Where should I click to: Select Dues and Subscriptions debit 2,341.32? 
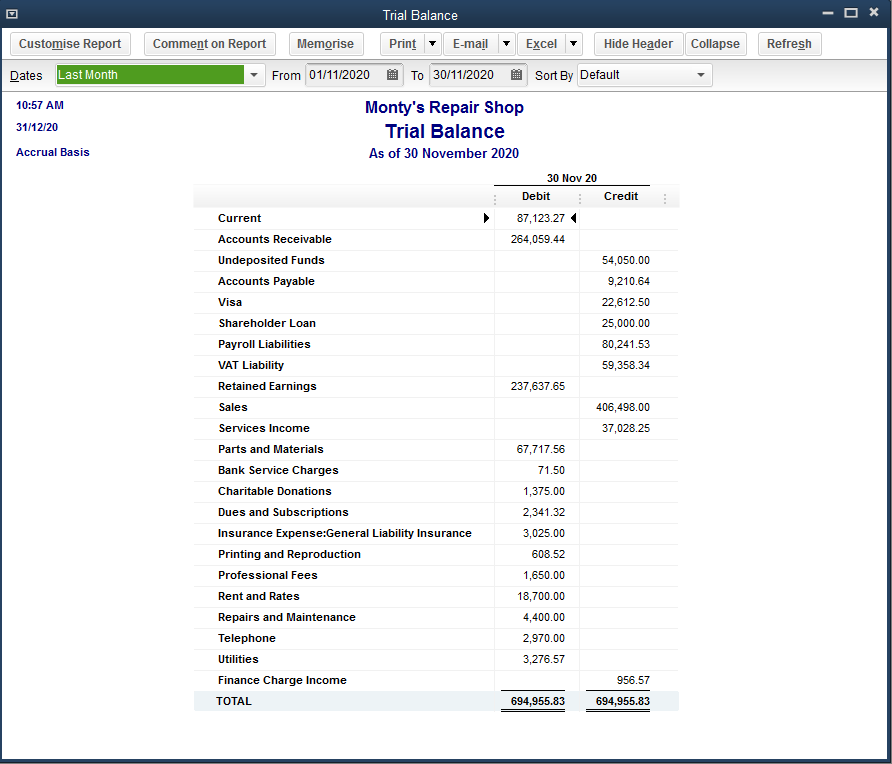point(544,513)
